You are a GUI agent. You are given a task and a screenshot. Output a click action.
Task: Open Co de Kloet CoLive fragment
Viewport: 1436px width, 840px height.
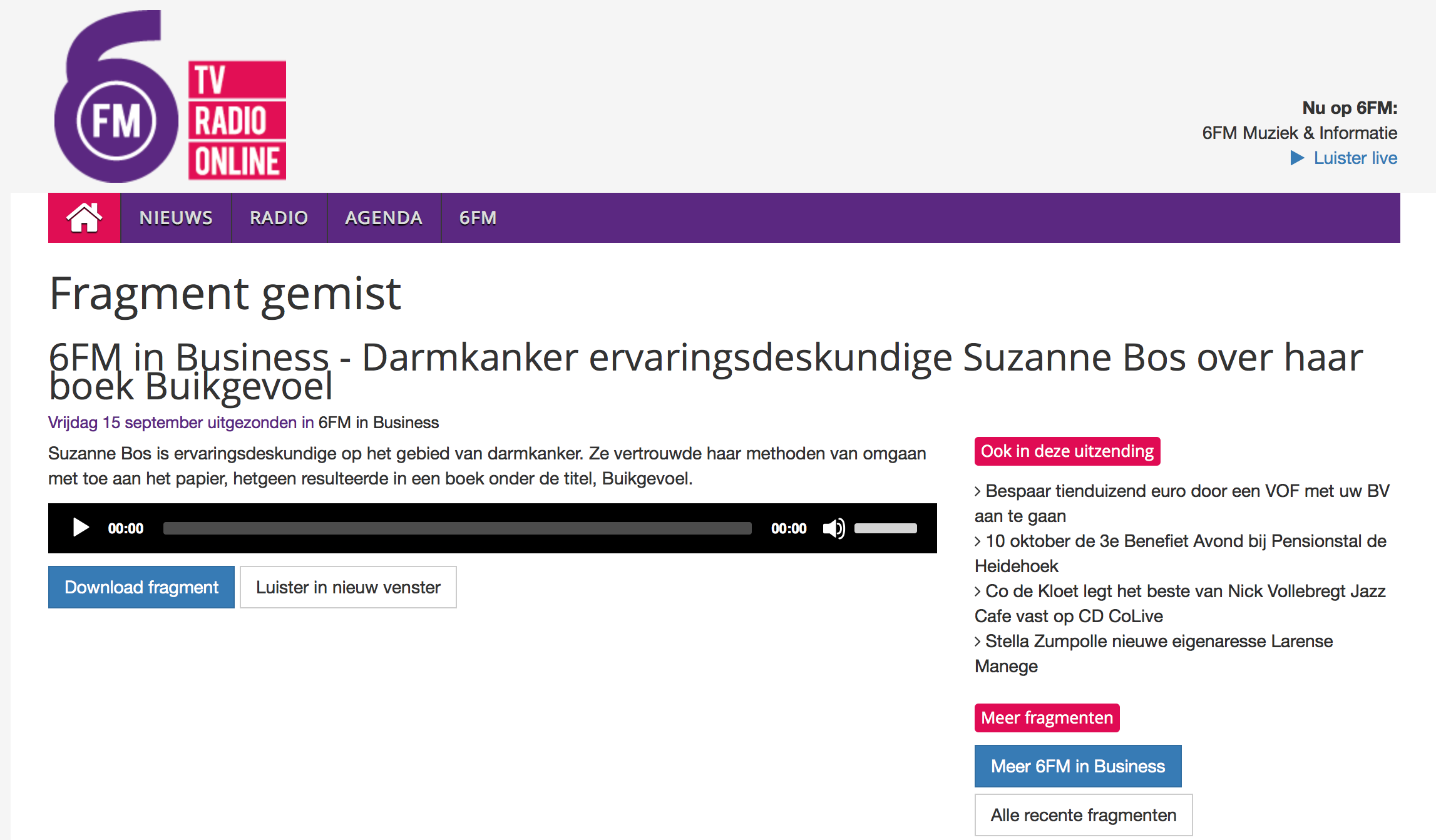[x=1180, y=603]
